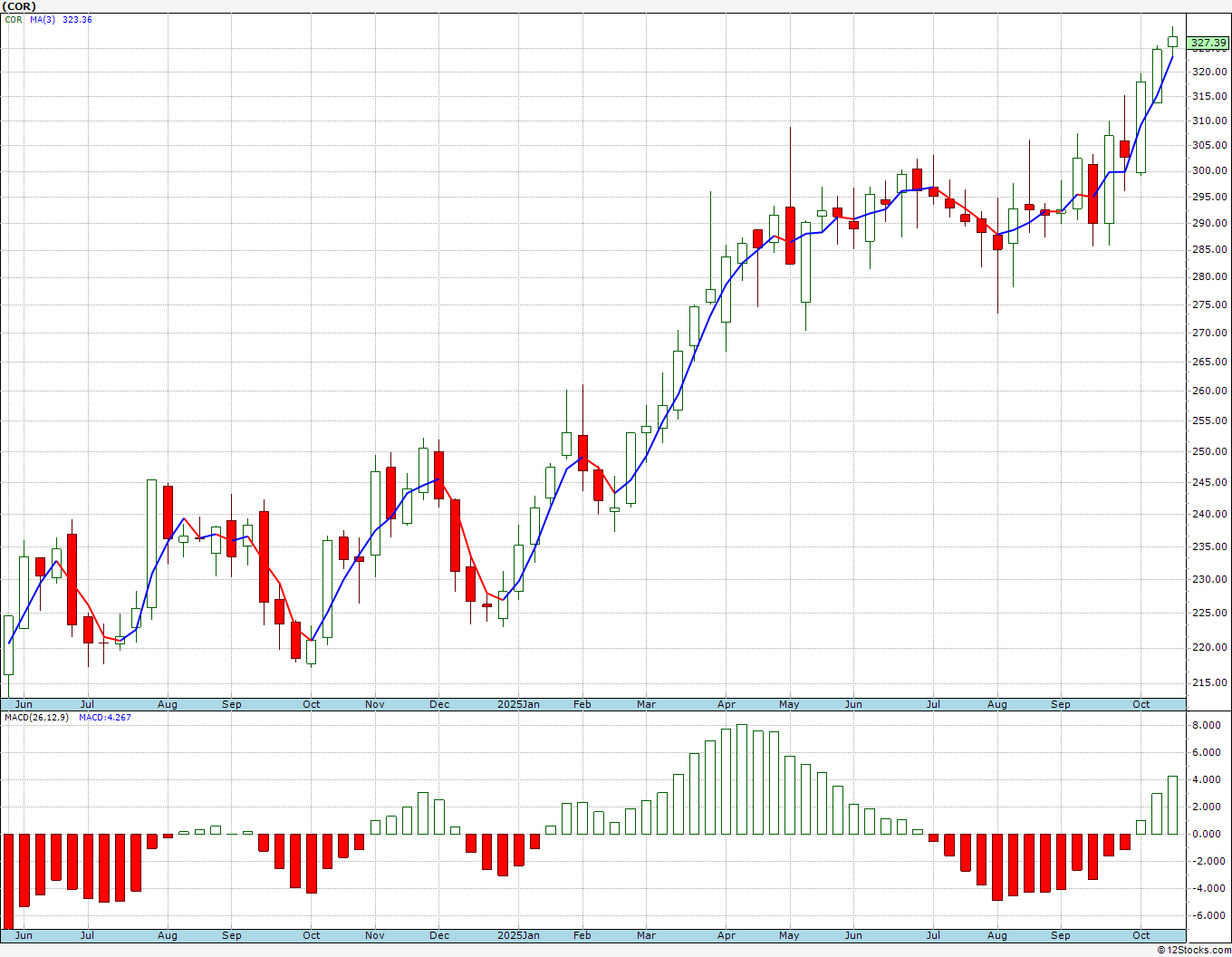Click the 300.00 price axis label
1232x957 pixels.
pos(1209,170)
